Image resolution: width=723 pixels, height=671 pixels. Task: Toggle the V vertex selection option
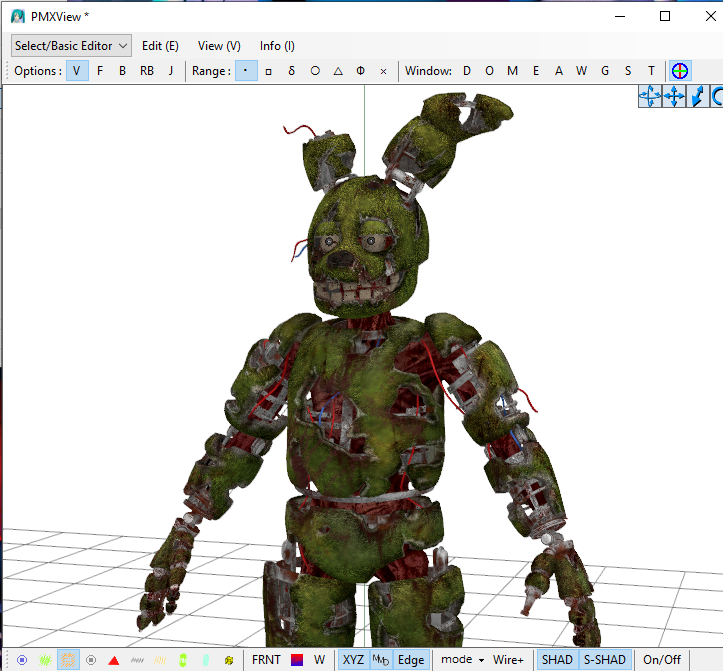[77, 71]
